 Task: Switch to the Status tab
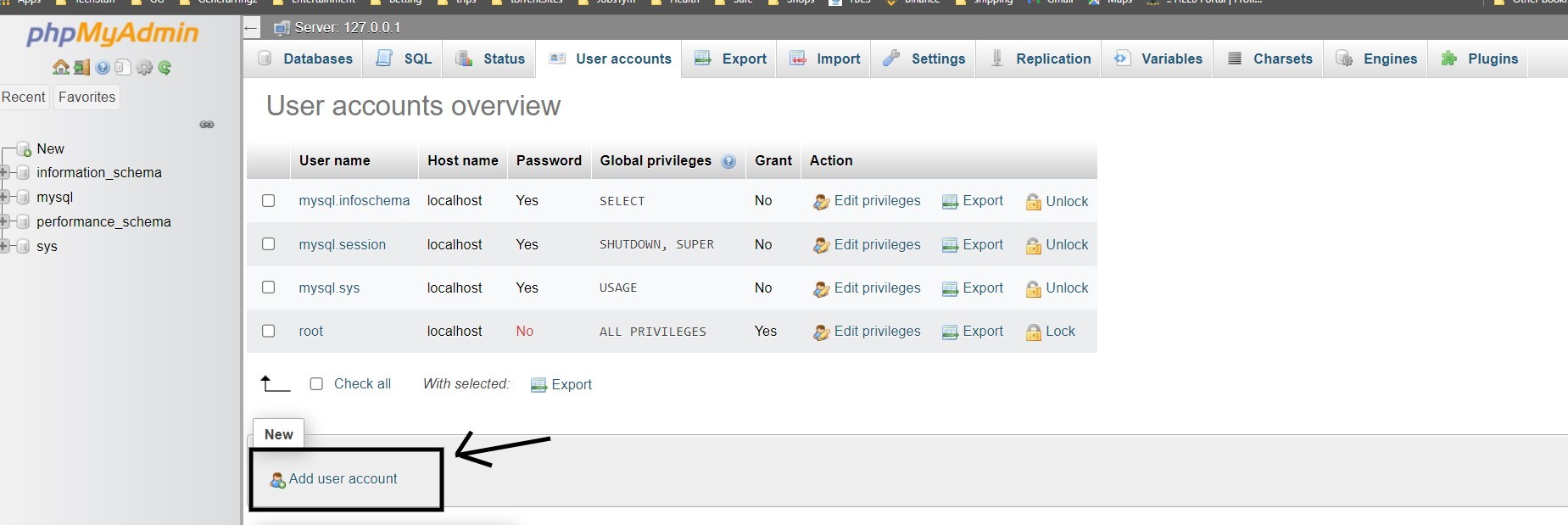pyautogui.click(x=490, y=59)
